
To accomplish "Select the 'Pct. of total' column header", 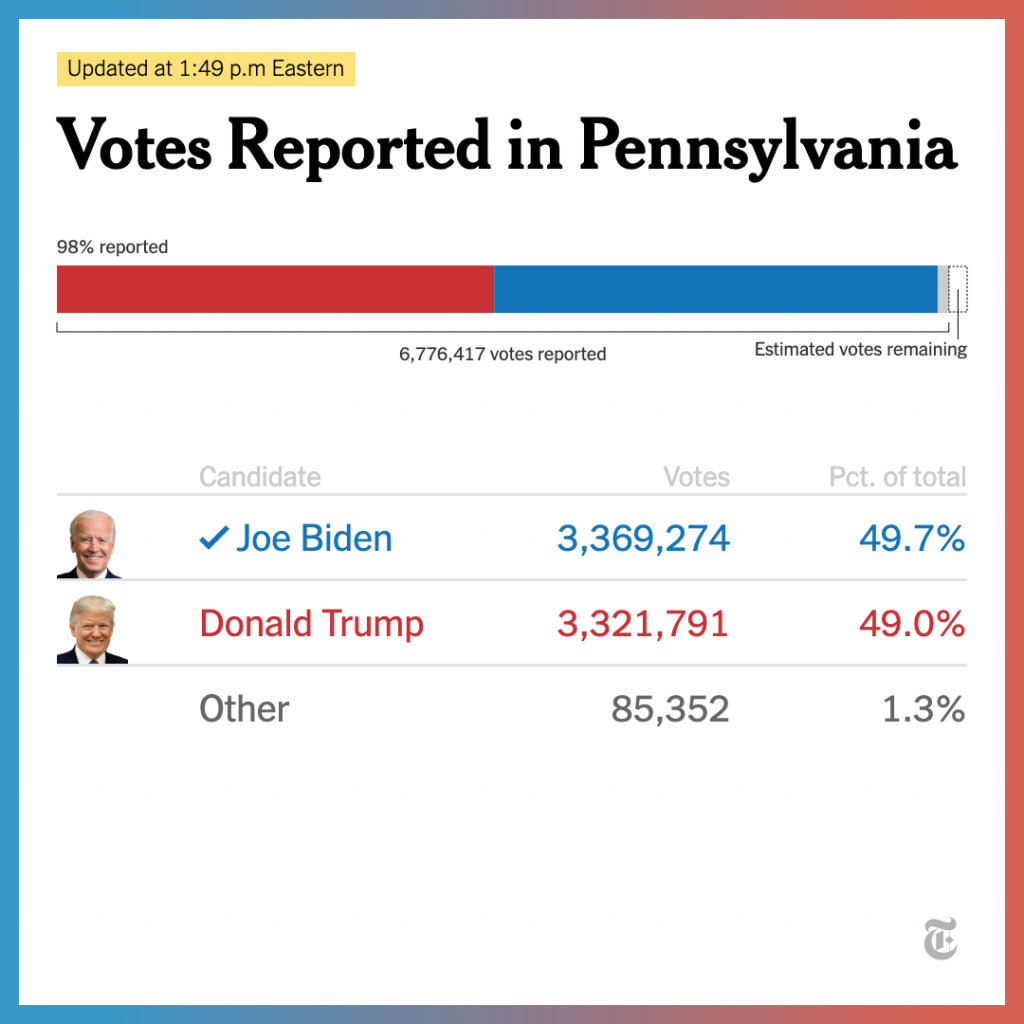I will pos(897,477).
